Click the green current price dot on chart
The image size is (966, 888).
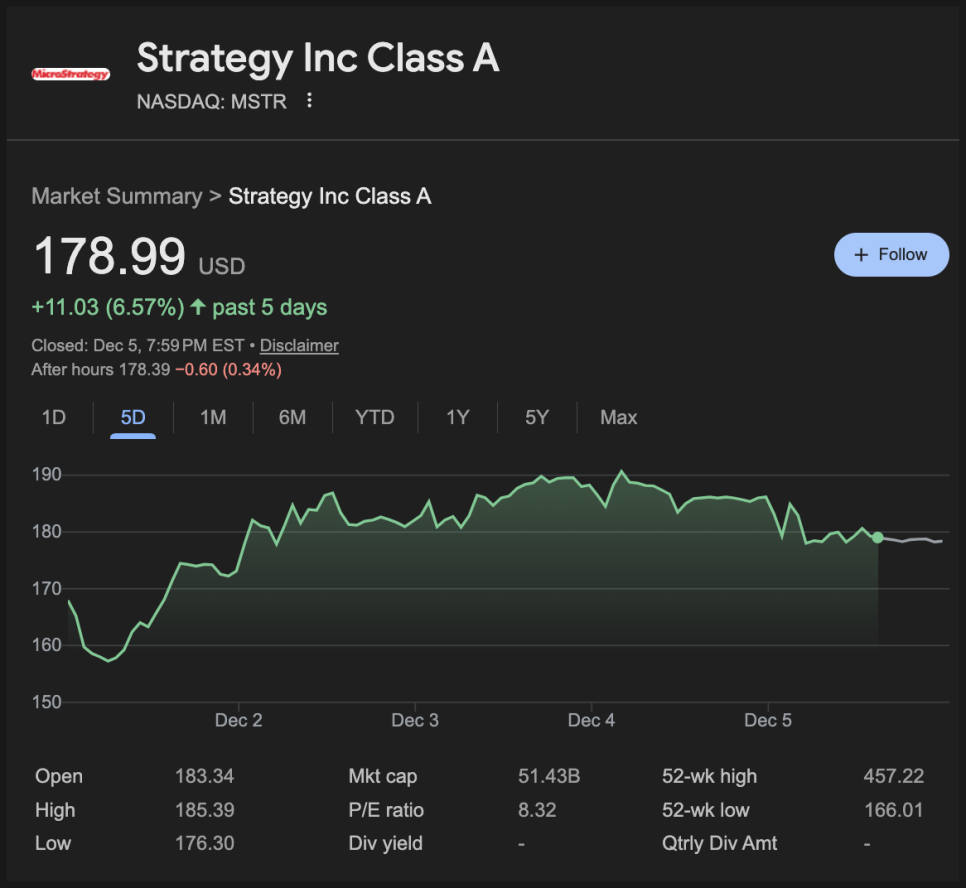coord(877,538)
